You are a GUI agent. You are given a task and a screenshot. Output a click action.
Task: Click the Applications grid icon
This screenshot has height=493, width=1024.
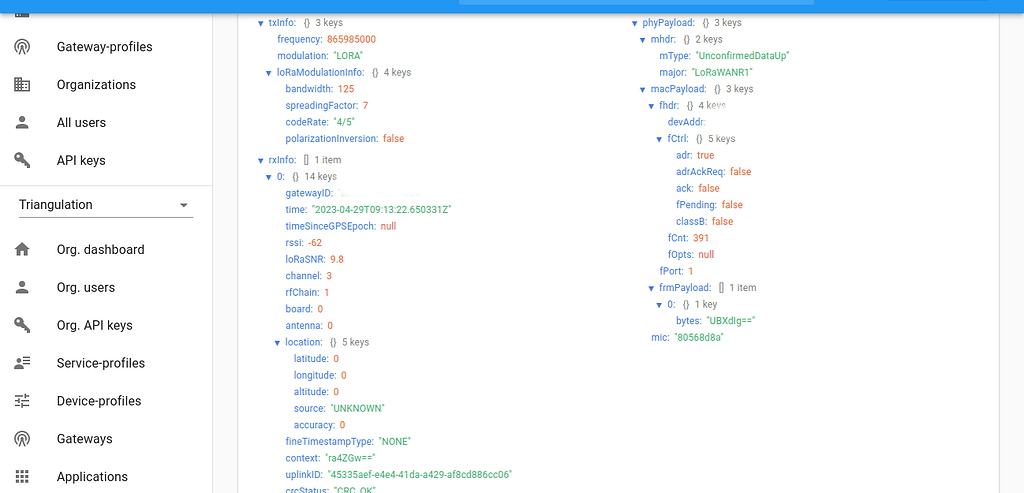[22, 477]
